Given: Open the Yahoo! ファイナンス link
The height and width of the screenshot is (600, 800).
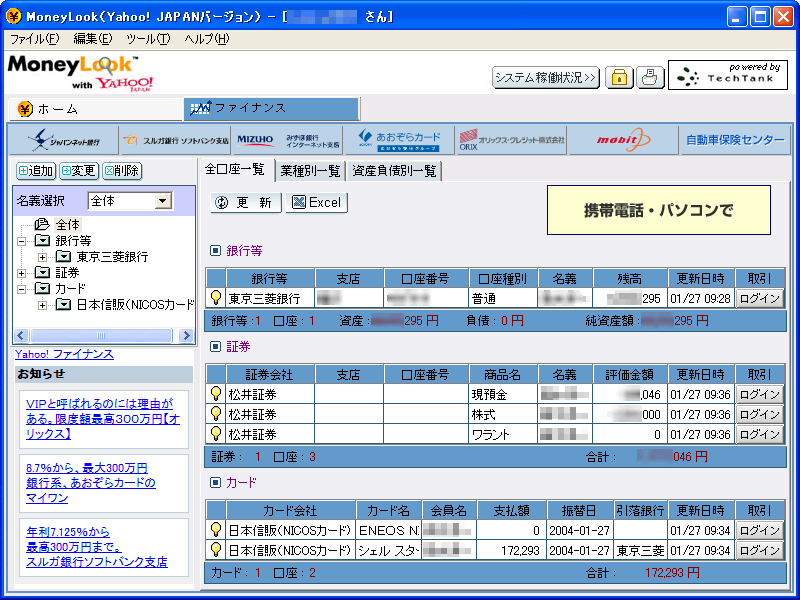Looking at the screenshot, I should [x=64, y=354].
